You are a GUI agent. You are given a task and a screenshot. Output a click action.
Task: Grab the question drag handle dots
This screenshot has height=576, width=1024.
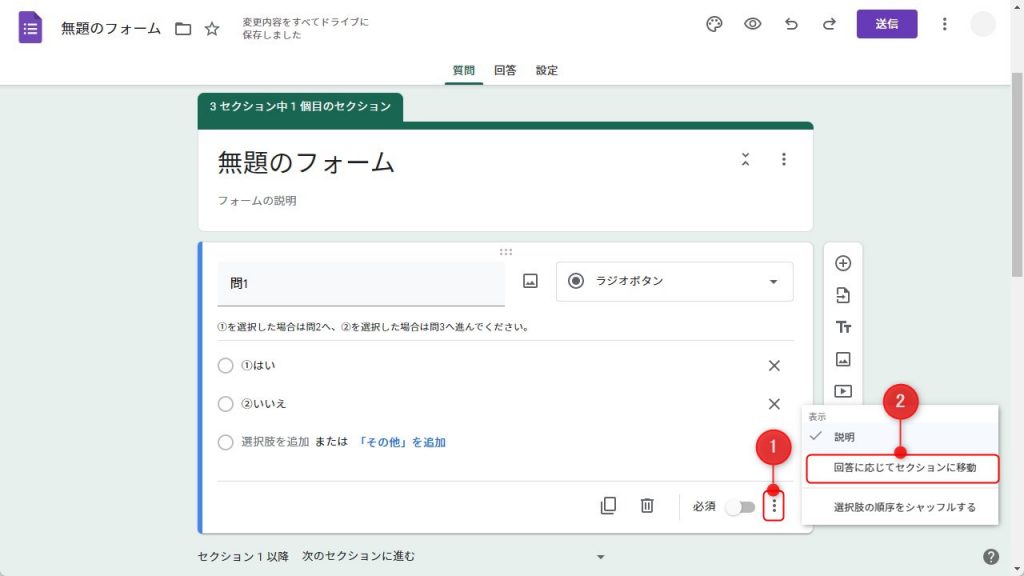pos(505,251)
